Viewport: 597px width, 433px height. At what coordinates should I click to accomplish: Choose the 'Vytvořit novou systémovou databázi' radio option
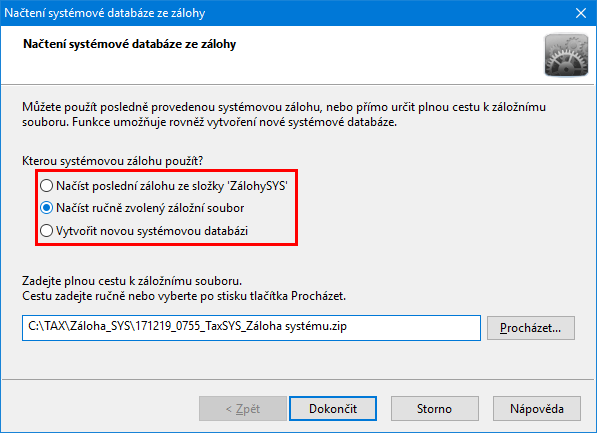[x=46, y=231]
